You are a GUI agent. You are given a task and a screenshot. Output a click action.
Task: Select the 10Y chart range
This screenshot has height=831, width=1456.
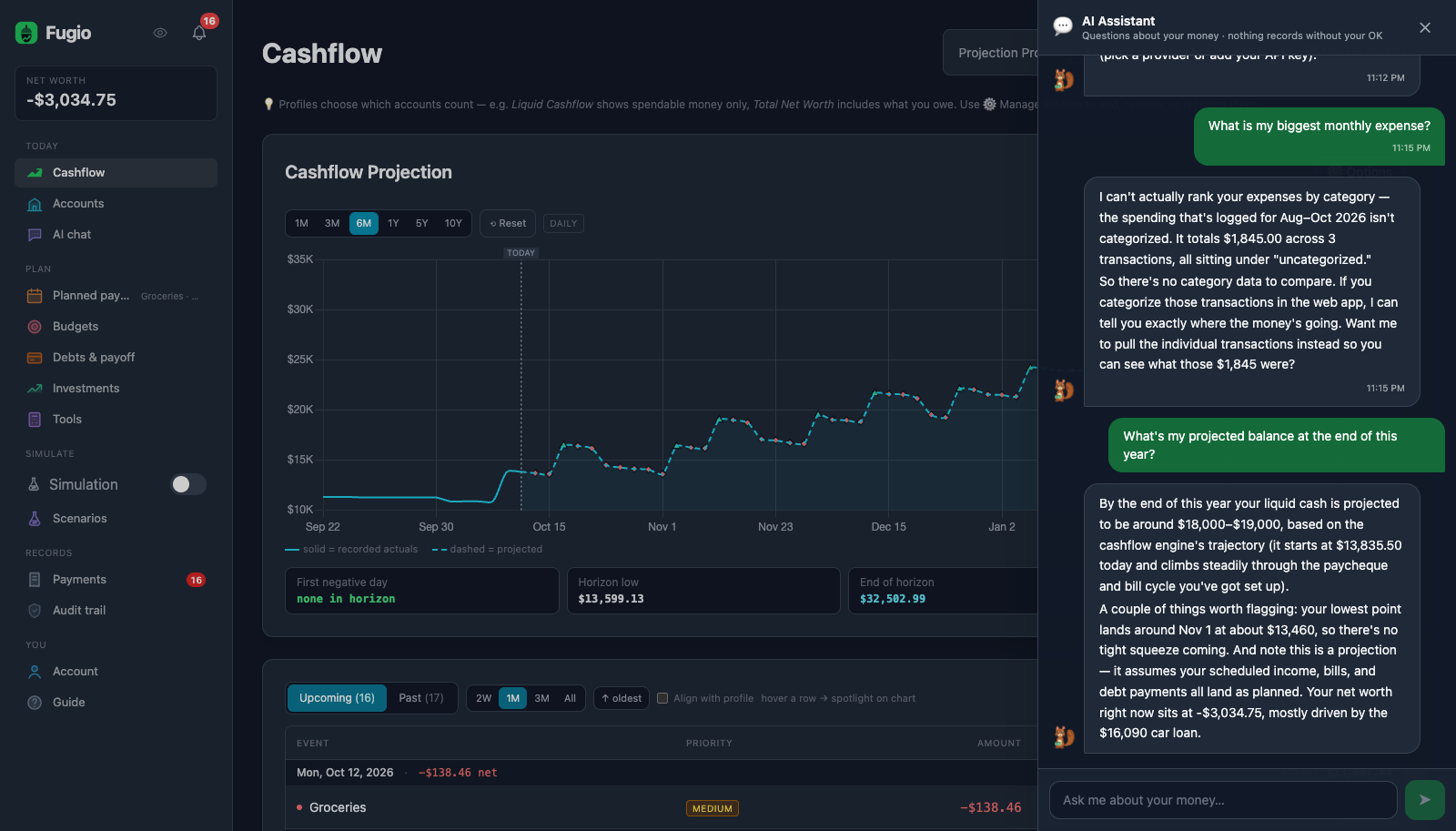coord(453,223)
